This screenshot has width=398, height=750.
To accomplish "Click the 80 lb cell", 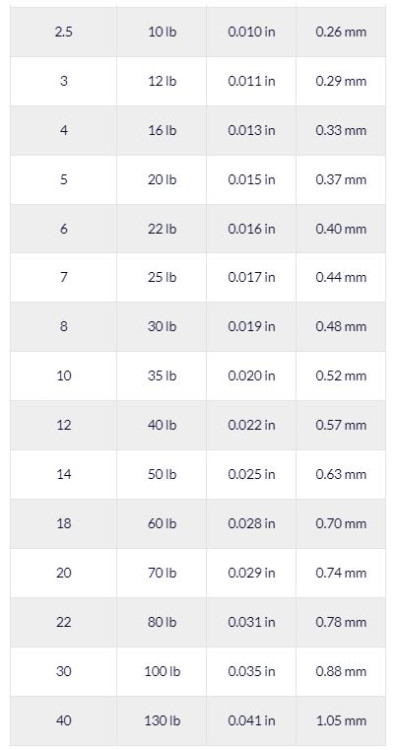I will click(x=162, y=622).
